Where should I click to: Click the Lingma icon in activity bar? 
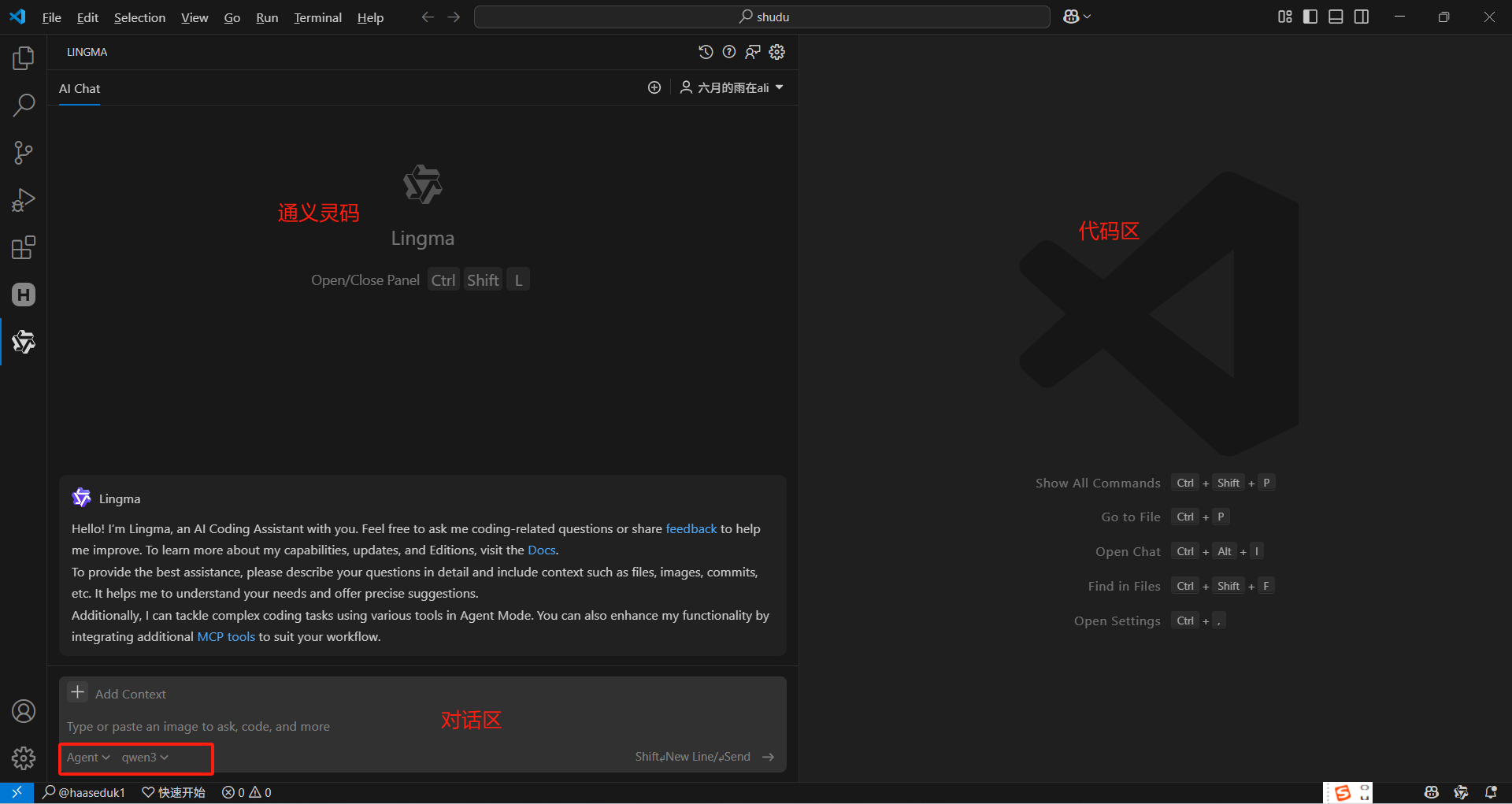click(x=24, y=342)
